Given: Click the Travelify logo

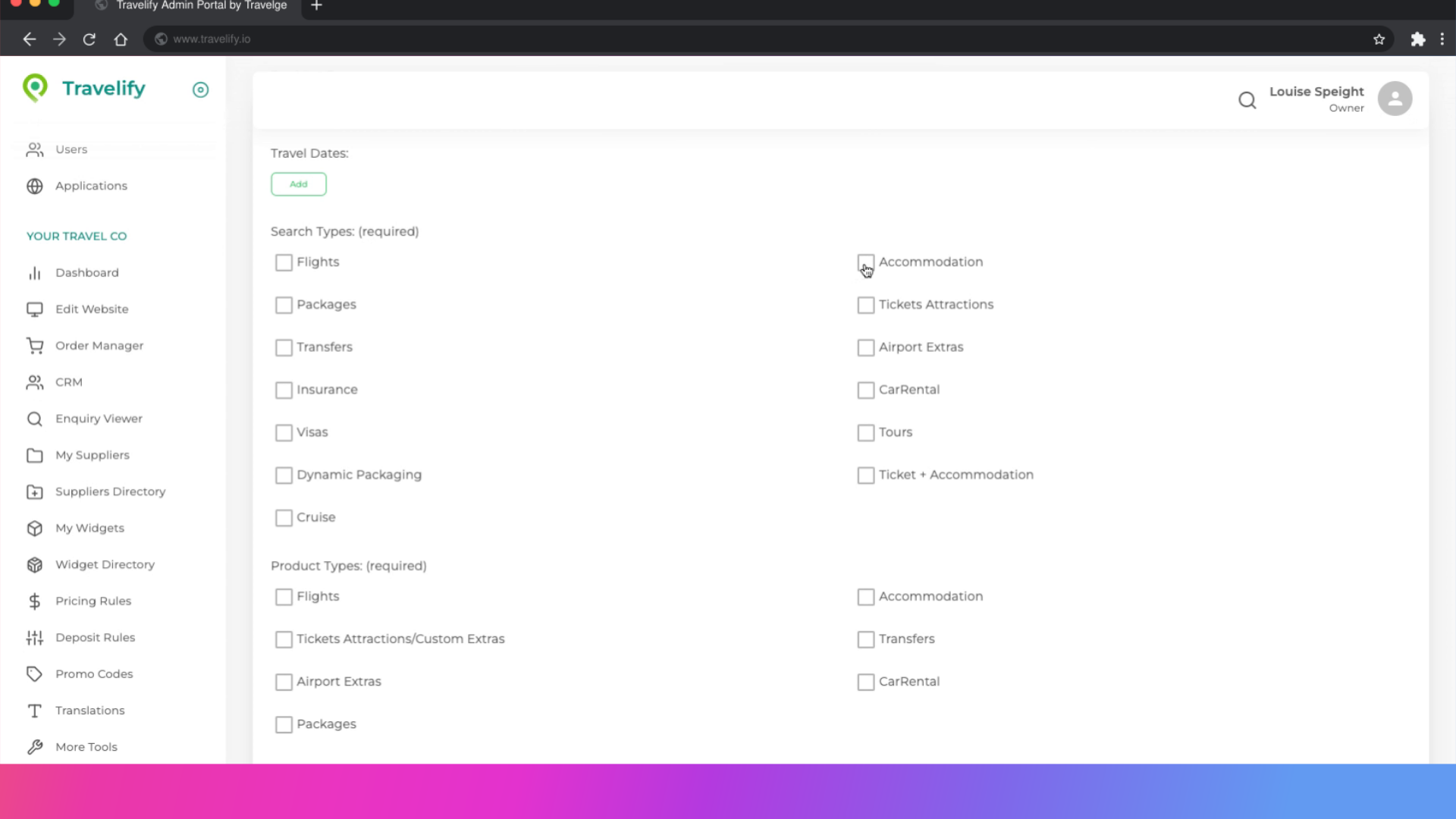Looking at the screenshot, I should point(83,88).
